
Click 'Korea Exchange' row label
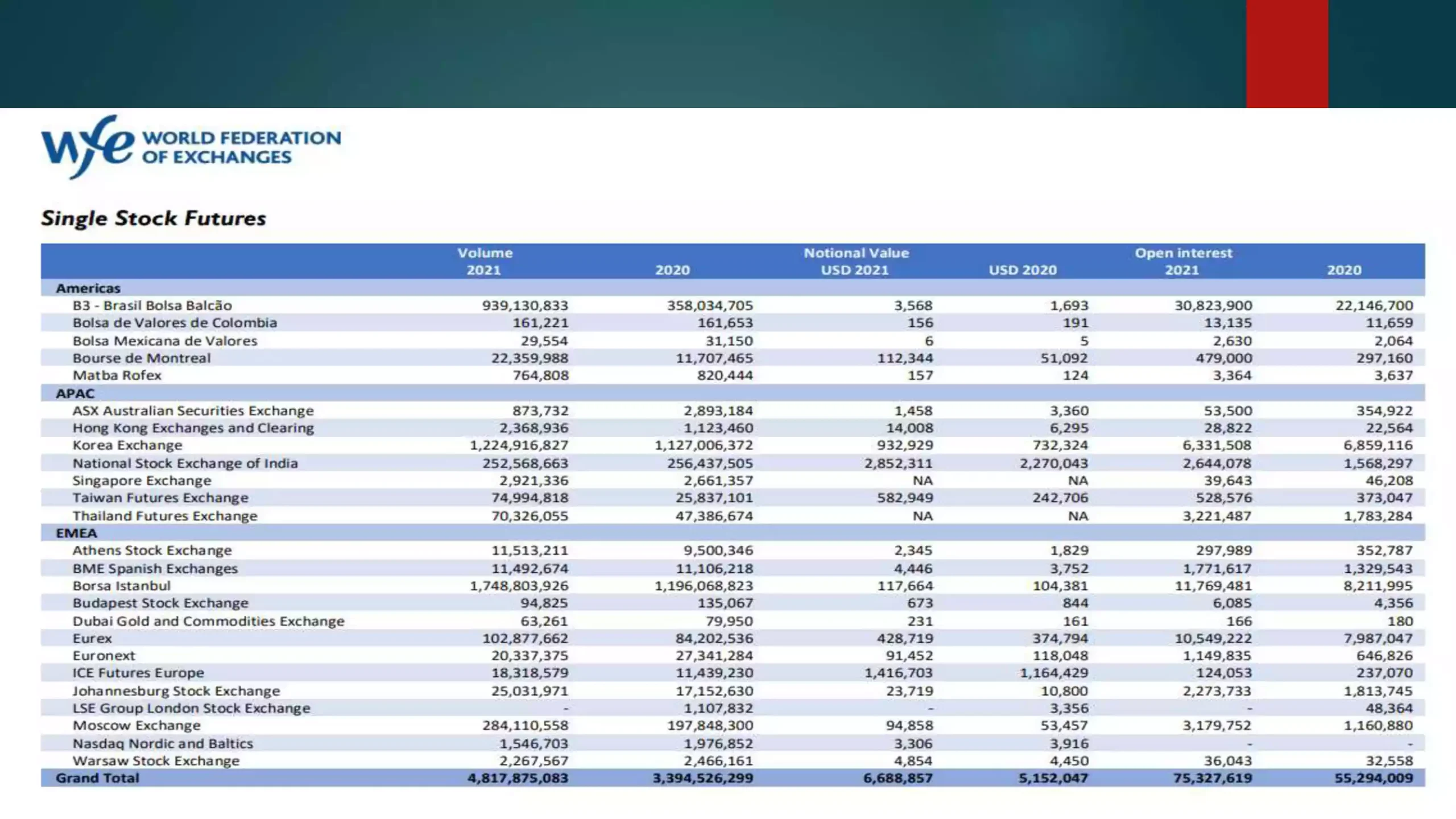(127, 445)
